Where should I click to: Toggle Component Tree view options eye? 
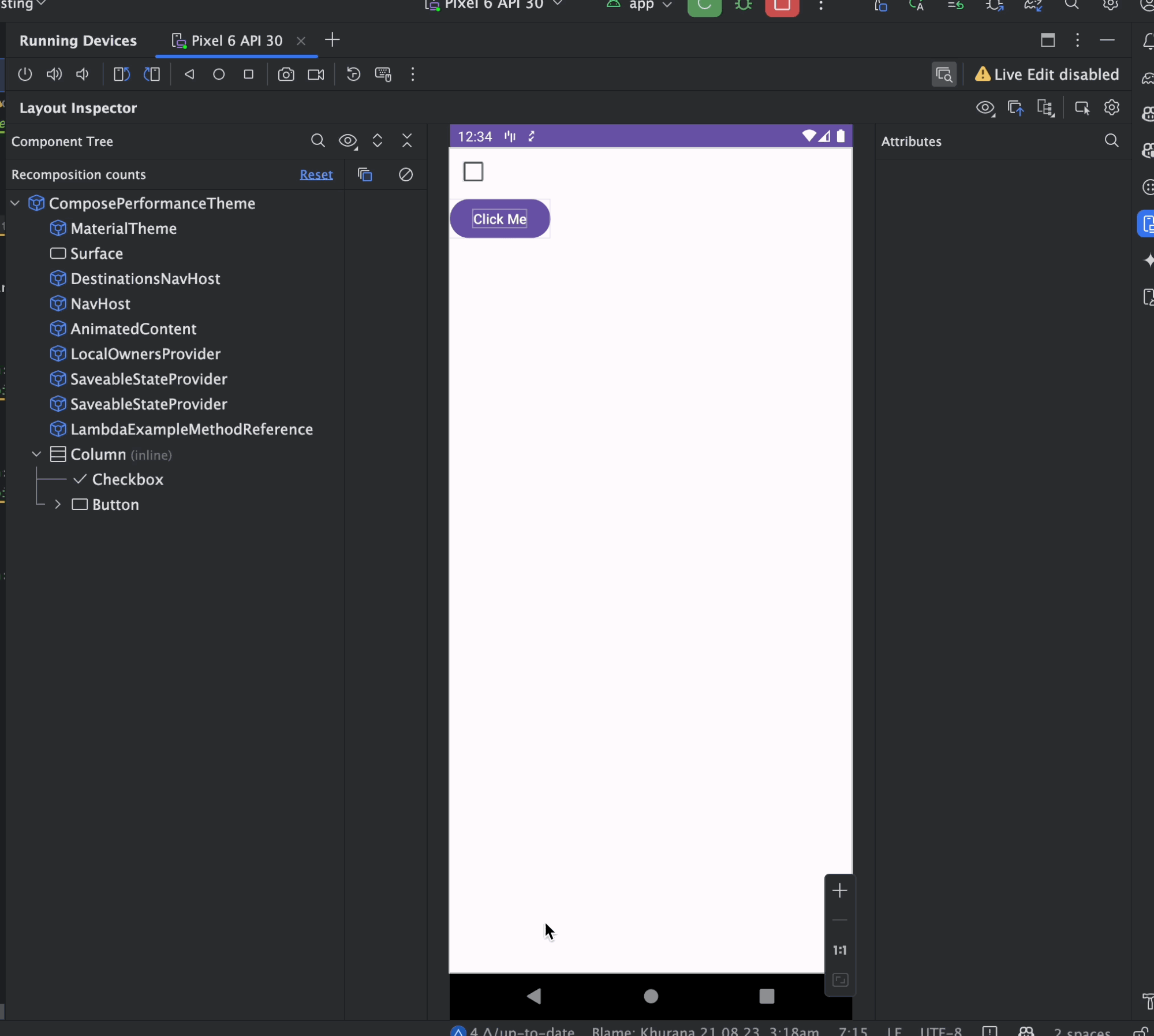click(x=348, y=141)
